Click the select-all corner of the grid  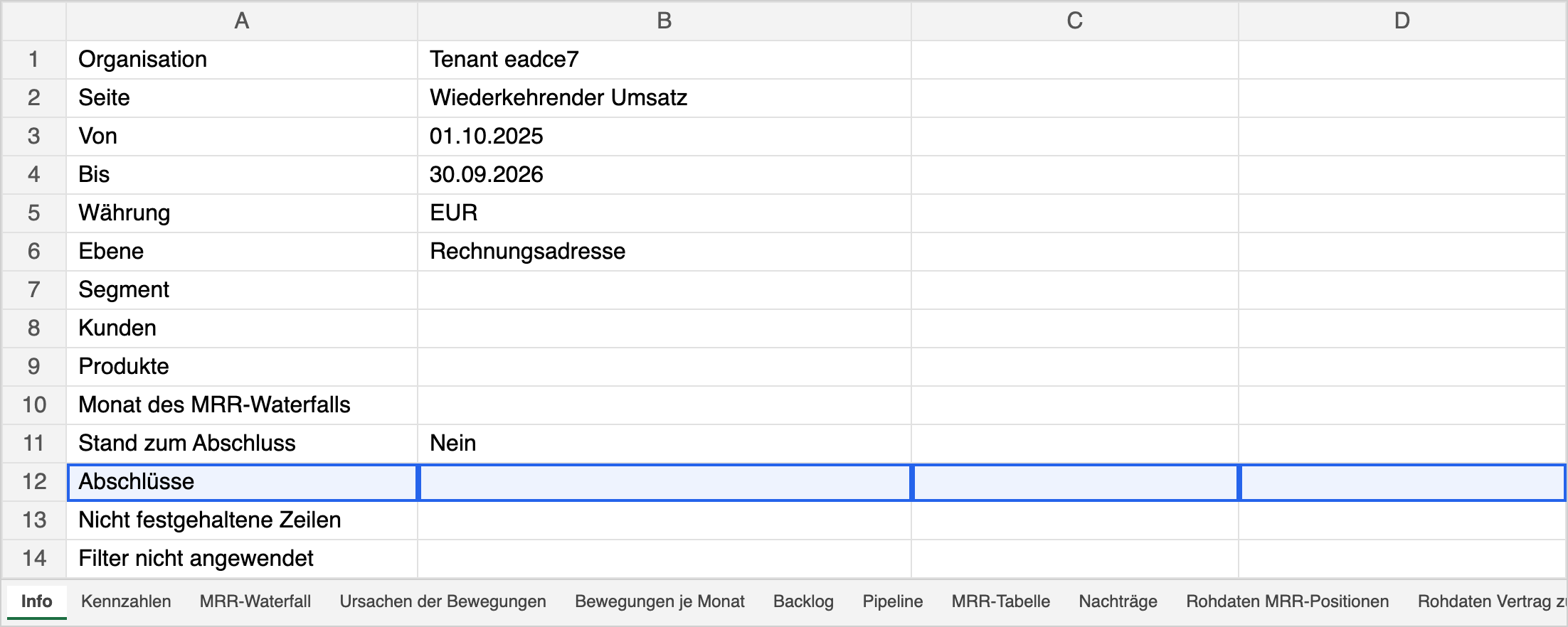34,21
